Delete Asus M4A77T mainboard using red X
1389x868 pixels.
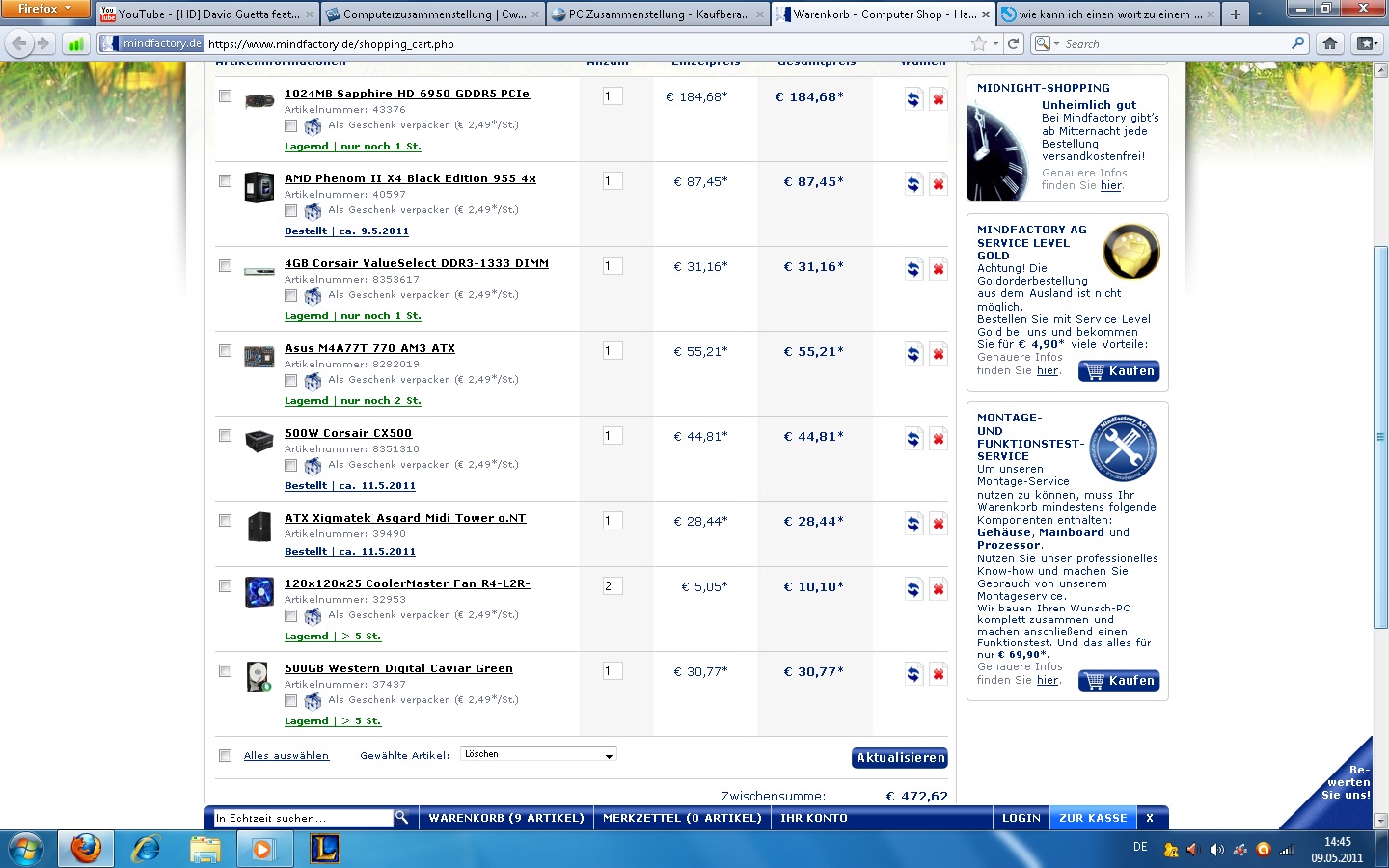tap(939, 353)
